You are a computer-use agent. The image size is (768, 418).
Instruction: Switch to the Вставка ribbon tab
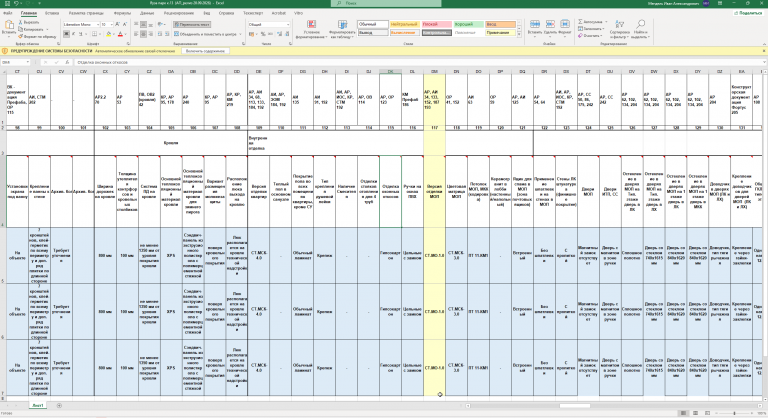coord(52,13)
